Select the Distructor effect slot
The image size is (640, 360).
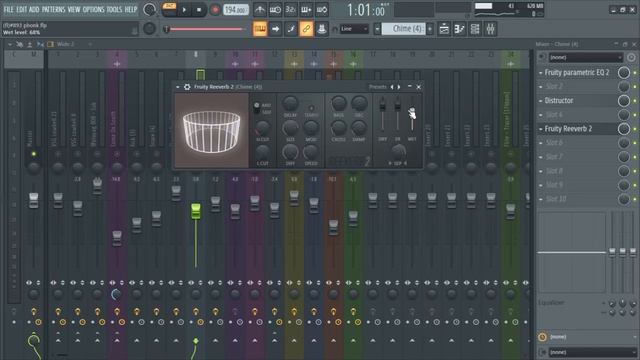[x=578, y=100]
